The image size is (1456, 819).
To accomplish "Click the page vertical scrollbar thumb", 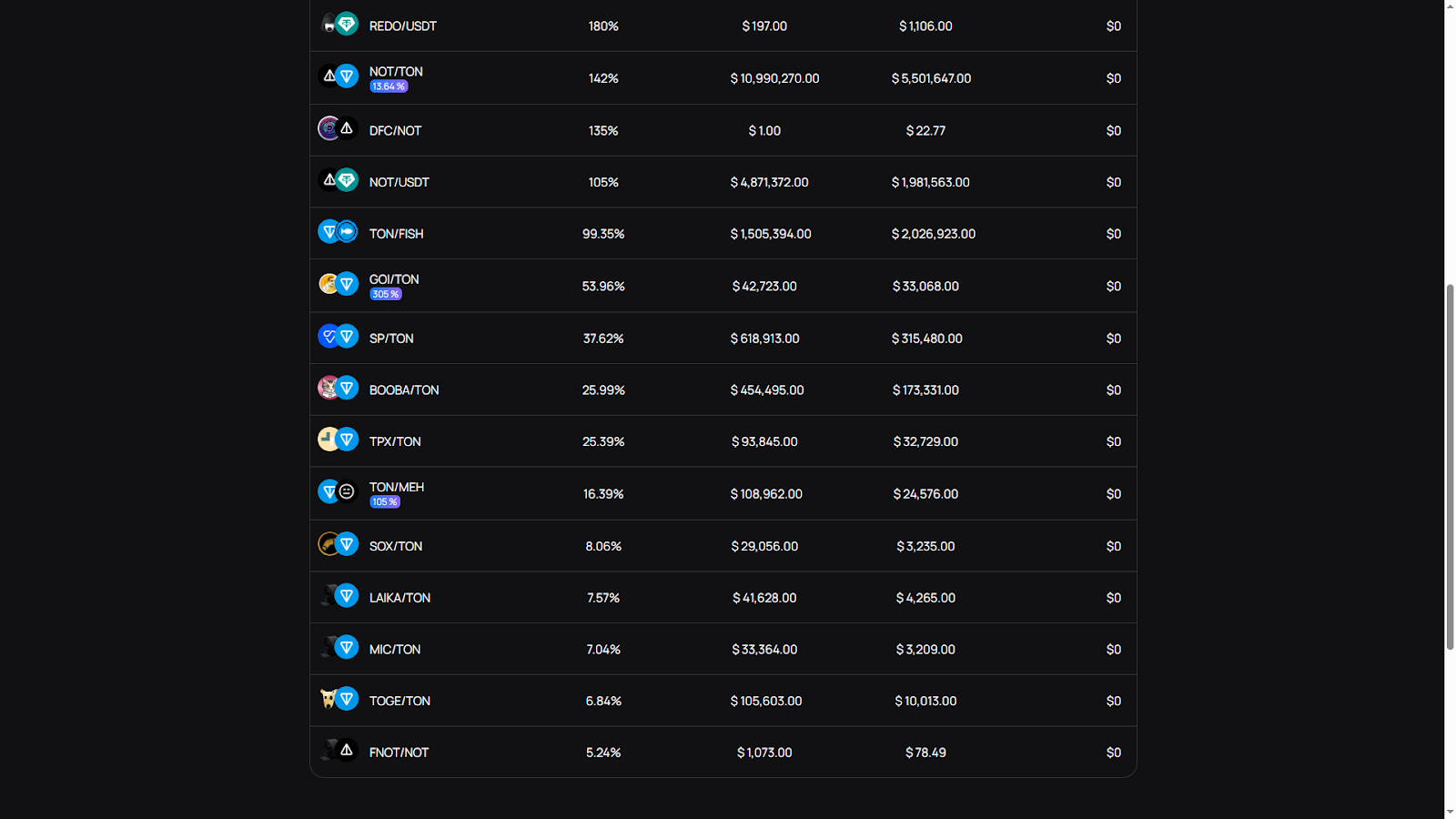I will pos(1450,466).
